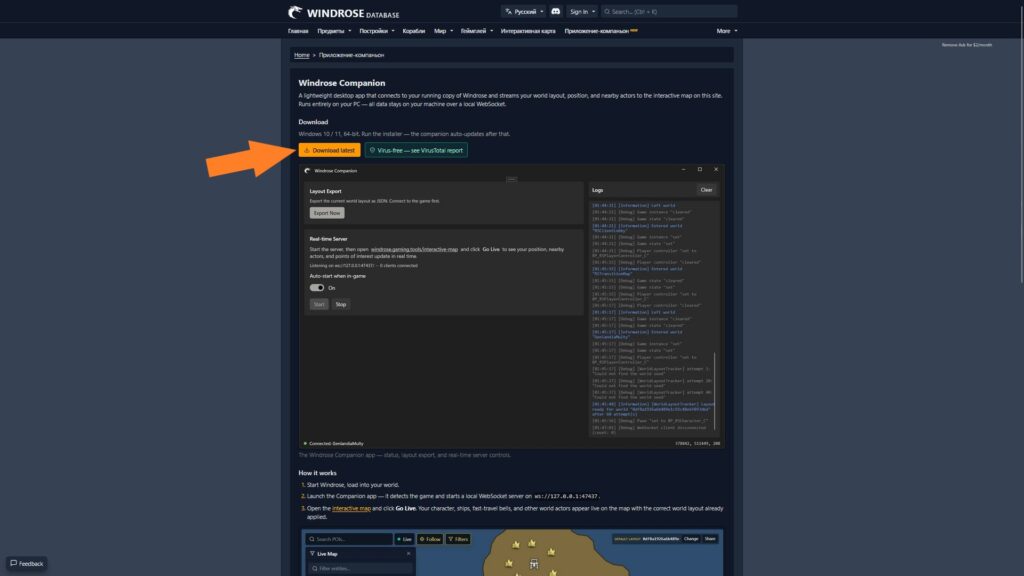The image size is (1024, 576).
Task: Click the magnifier icon in the search box
Action: (x=607, y=12)
